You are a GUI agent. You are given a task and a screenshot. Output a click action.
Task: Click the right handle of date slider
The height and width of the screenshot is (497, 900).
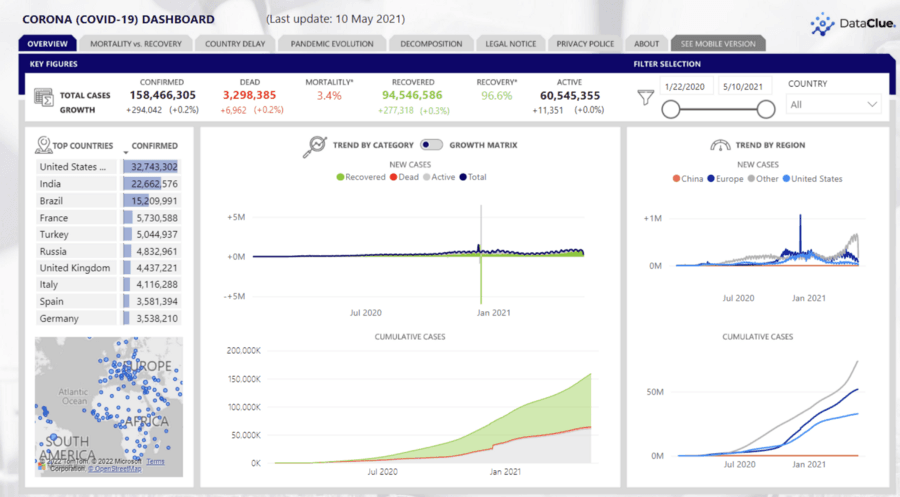(766, 109)
